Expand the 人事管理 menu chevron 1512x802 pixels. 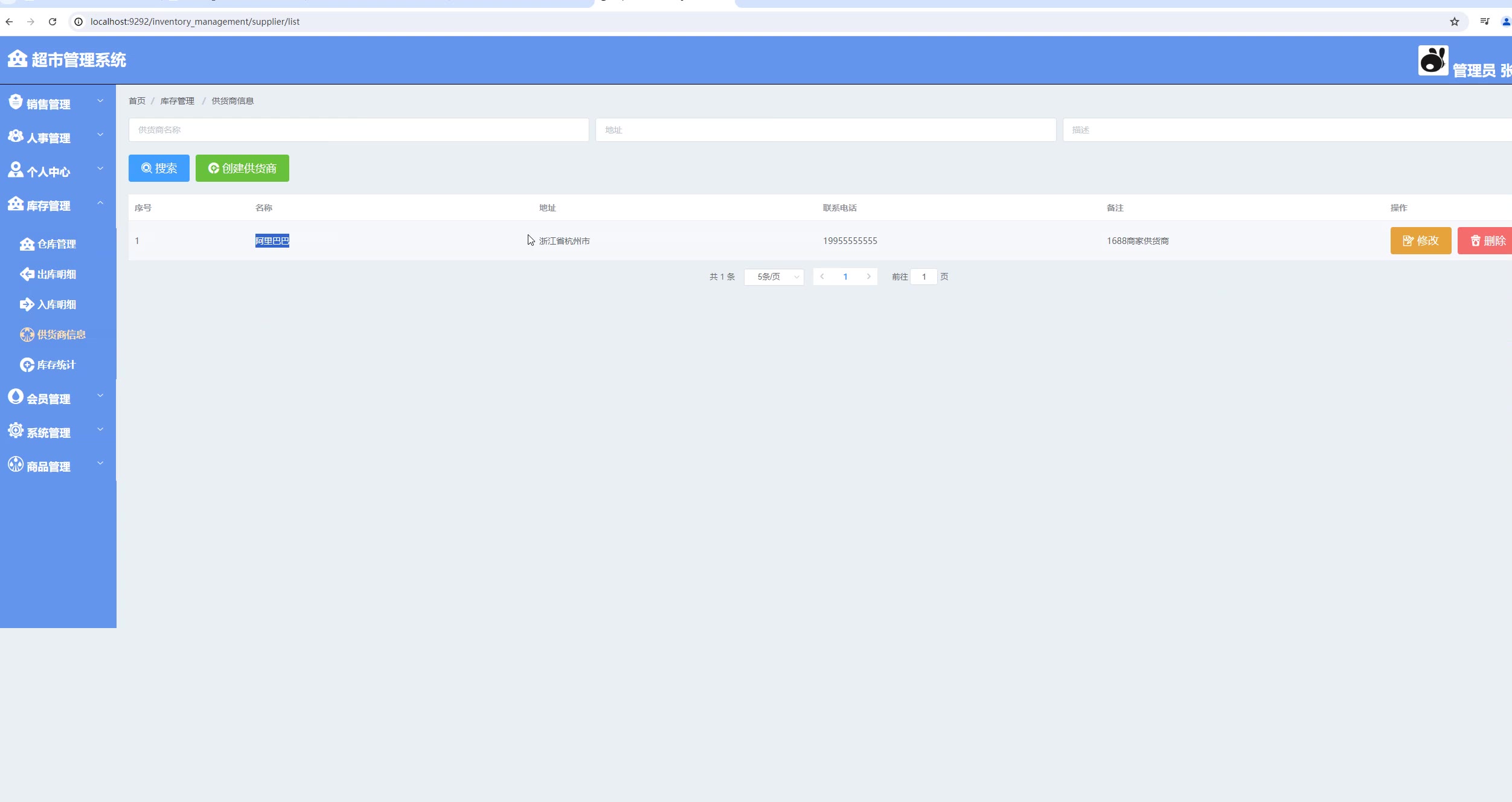100,135
